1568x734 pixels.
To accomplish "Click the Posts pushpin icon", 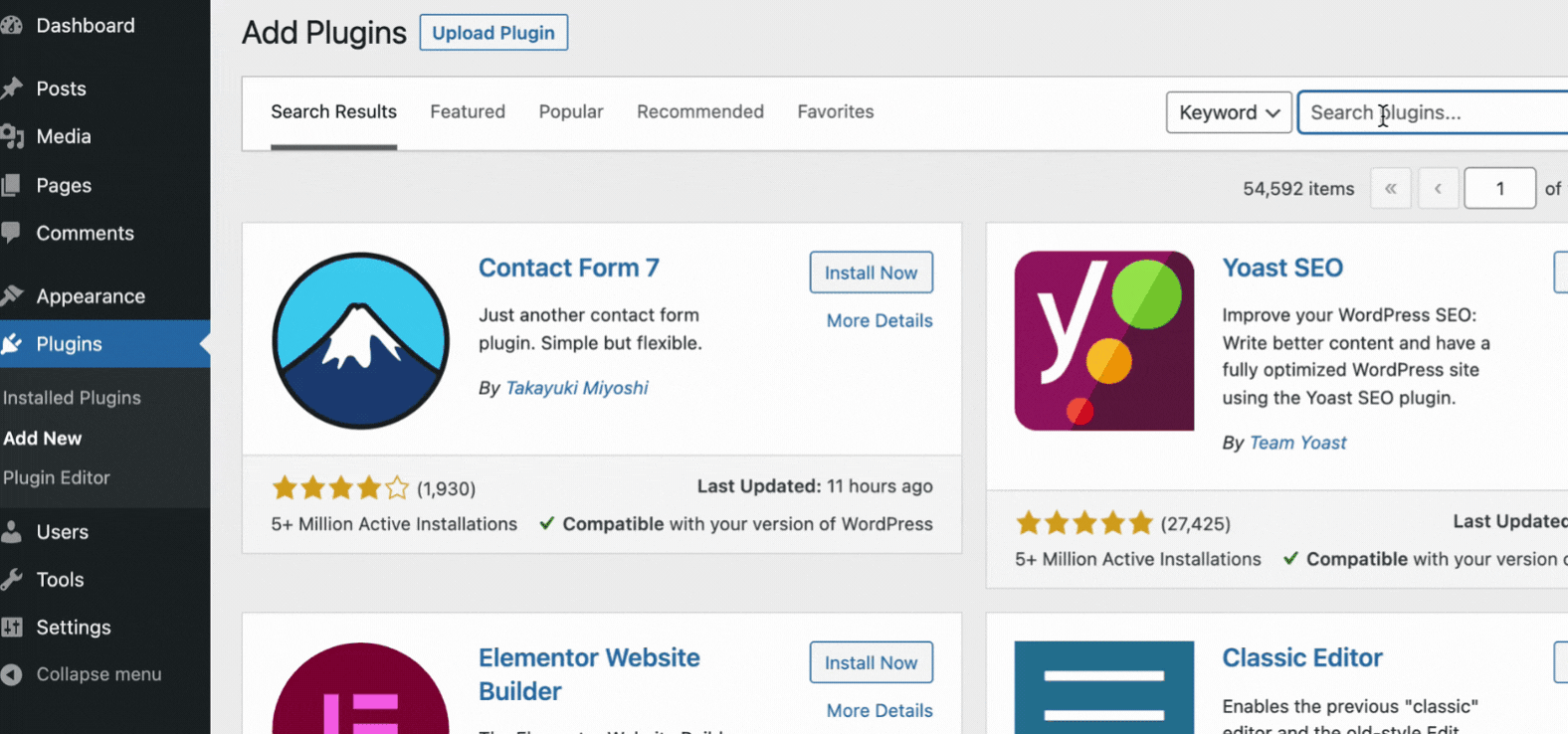I will [x=11, y=89].
